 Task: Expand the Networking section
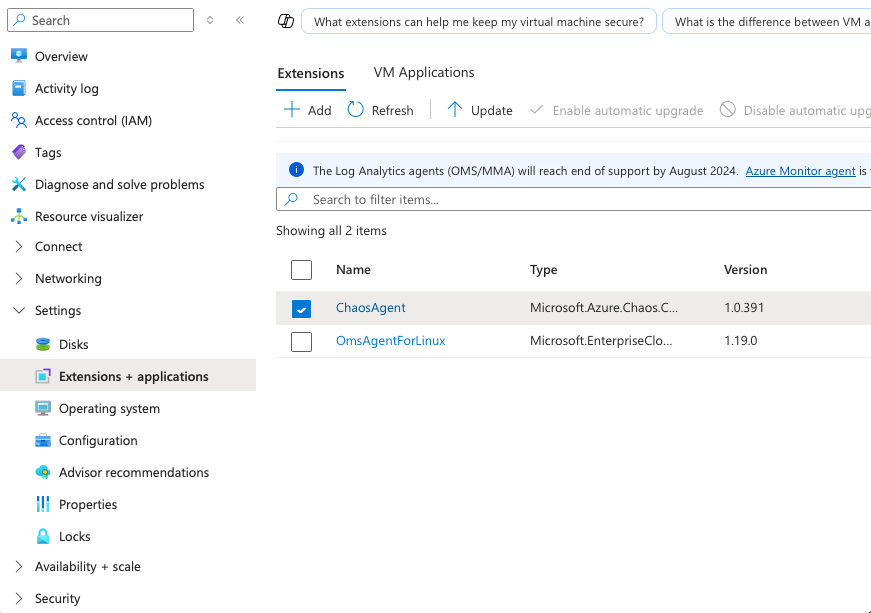[x=18, y=278]
